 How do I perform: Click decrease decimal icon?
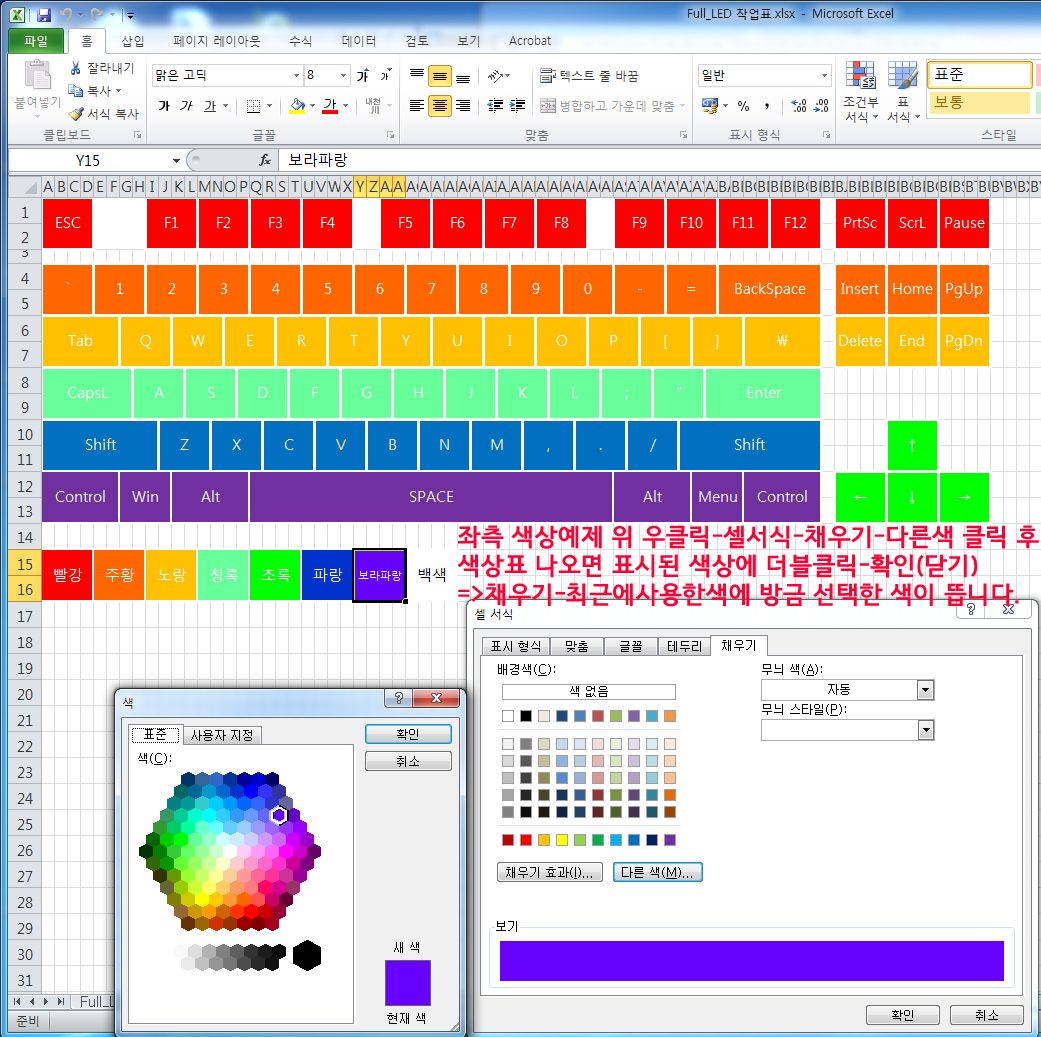[x=822, y=106]
